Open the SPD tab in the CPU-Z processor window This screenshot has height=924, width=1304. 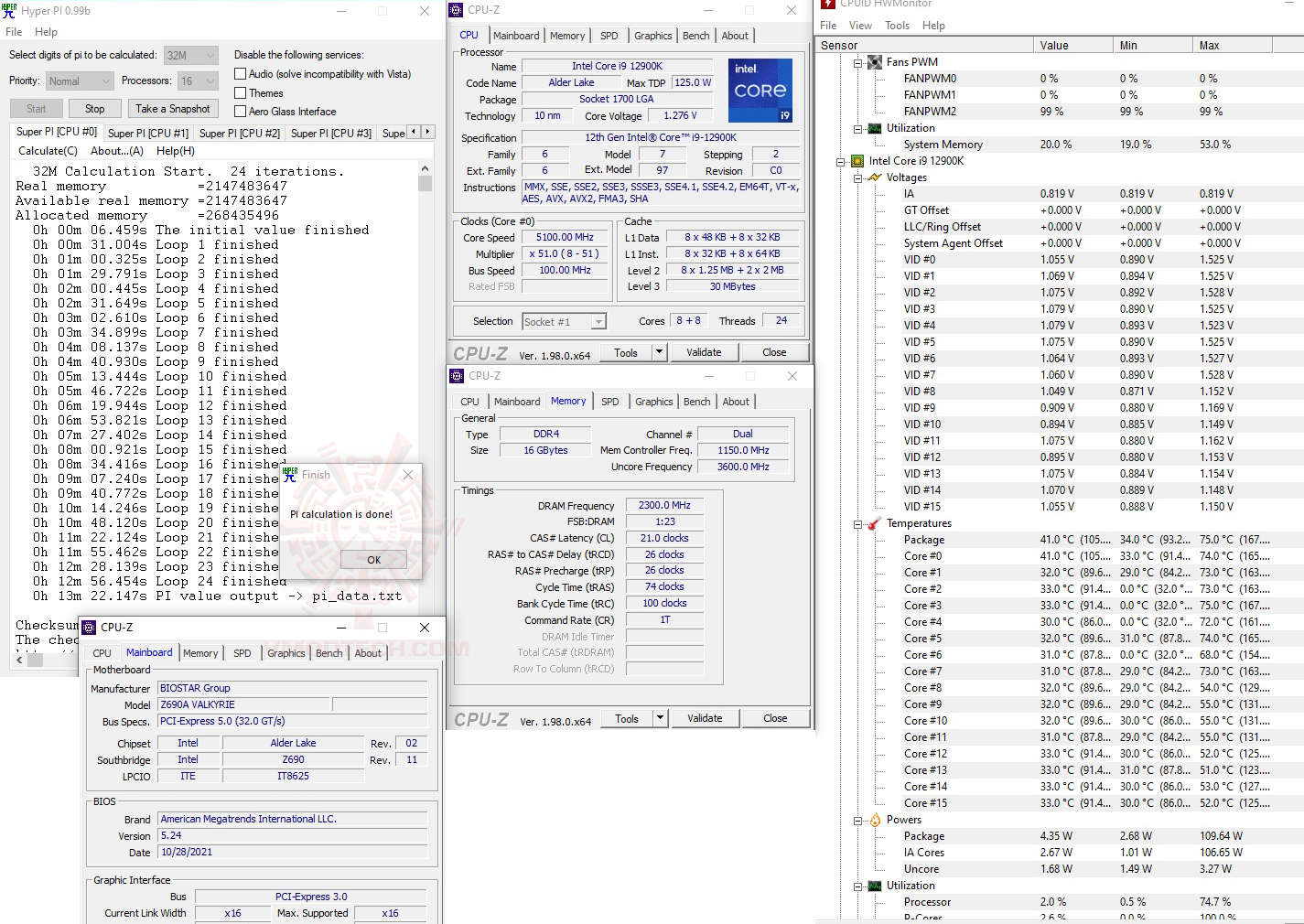[x=609, y=36]
